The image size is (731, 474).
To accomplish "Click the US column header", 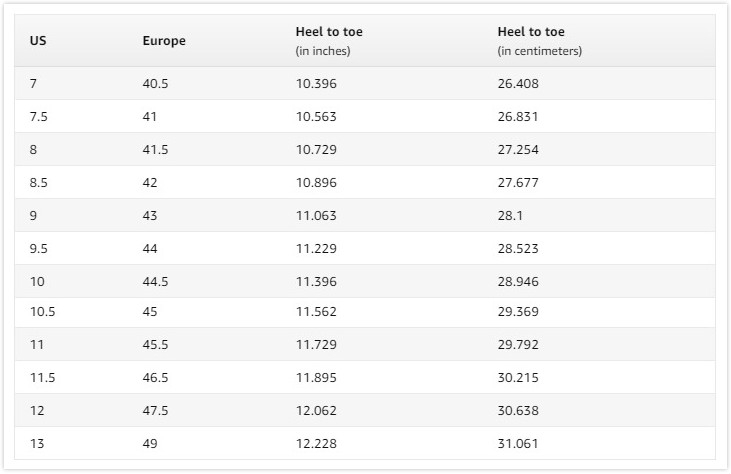I will point(38,41).
